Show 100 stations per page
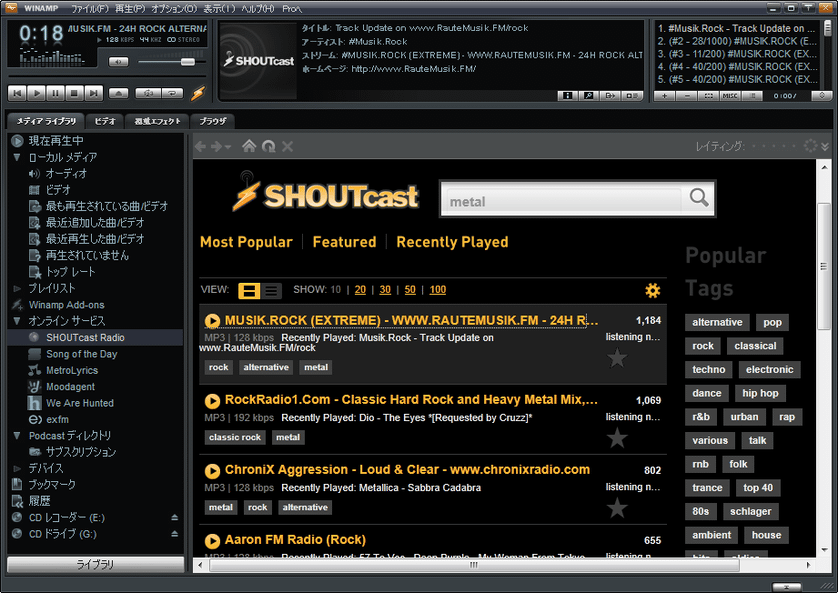The width and height of the screenshot is (838, 593). pos(438,290)
